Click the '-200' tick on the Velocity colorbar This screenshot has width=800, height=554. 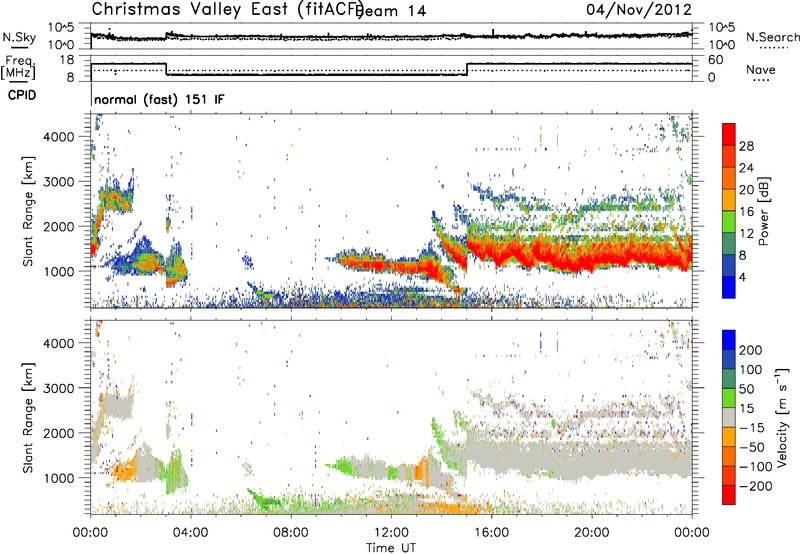pyautogui.click(x=756, y=486)
